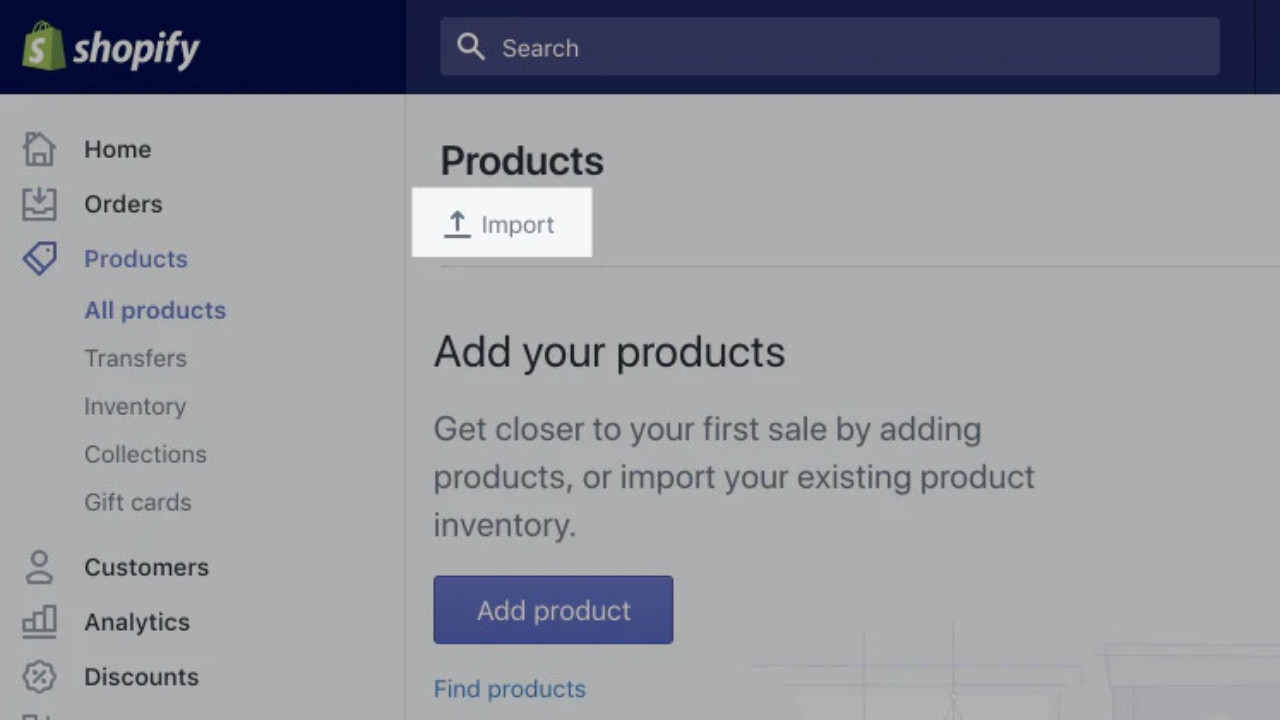1280x720 pixels.
Task: Click the Add product button
Action: [x=553, y=610]
